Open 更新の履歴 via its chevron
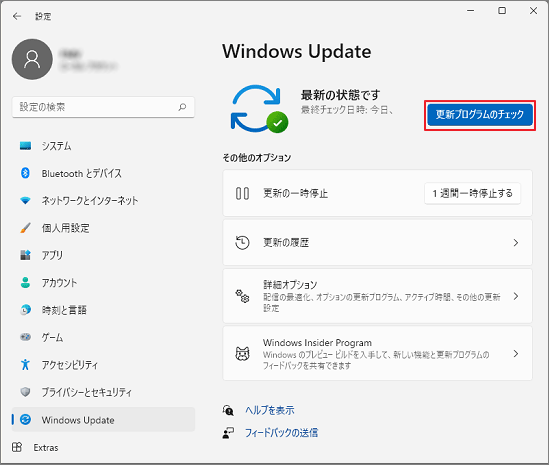 (515, 243)
